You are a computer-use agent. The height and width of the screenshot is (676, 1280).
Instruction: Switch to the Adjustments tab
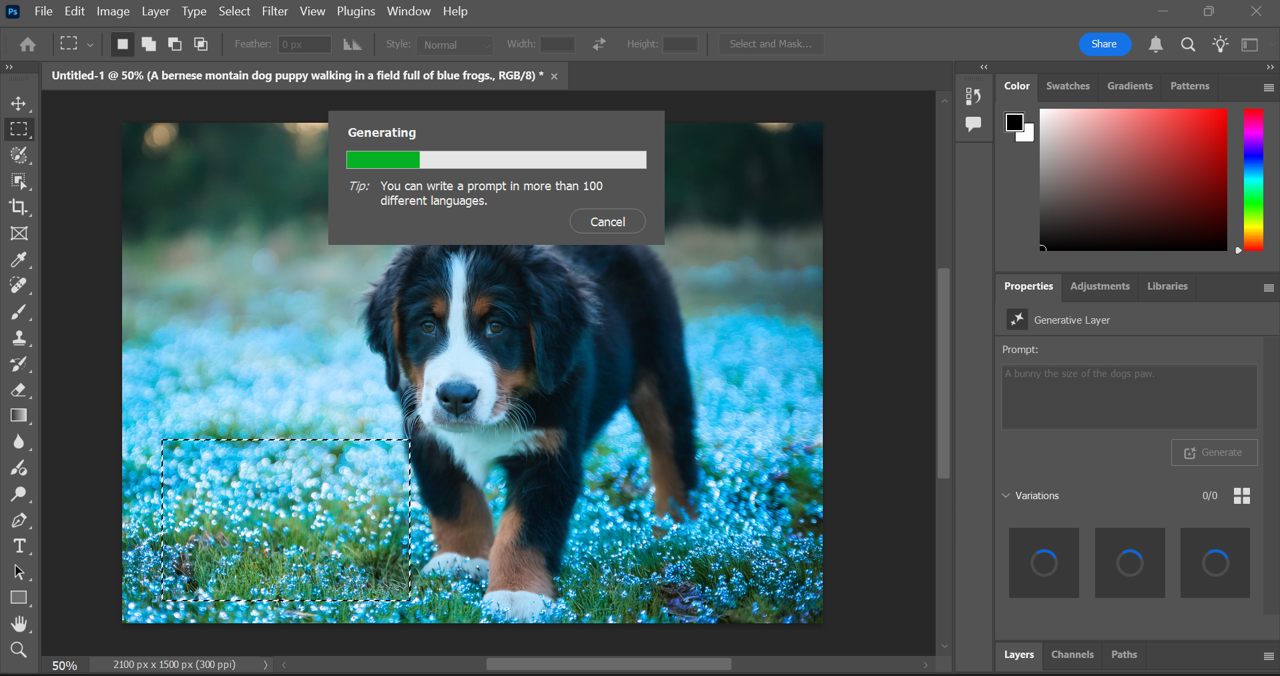[x=1099, y=286]
